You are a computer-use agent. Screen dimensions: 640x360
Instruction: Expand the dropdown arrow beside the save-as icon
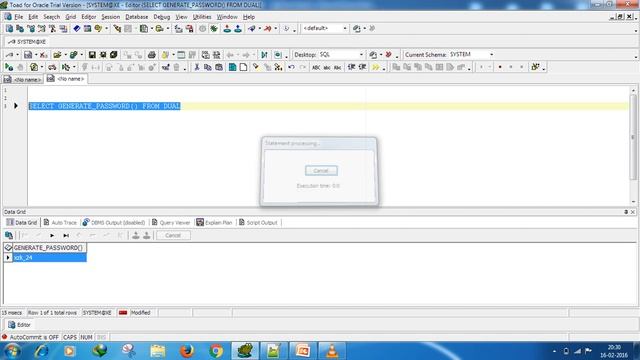(36, 55)
